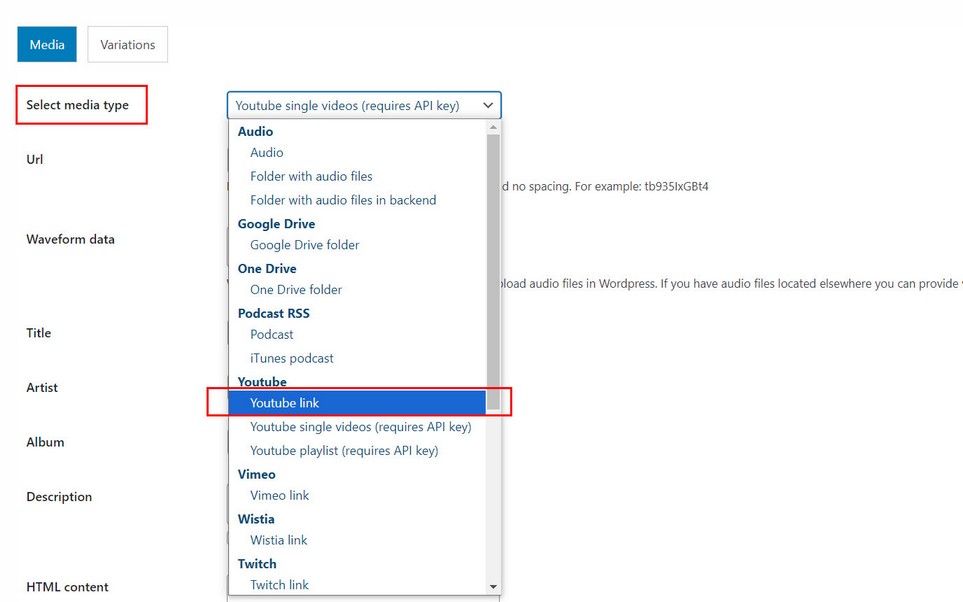The height and width of the screenshot is (602, 963).
Task: Click the bold Audio group heading
Action: tap(255, 131)
